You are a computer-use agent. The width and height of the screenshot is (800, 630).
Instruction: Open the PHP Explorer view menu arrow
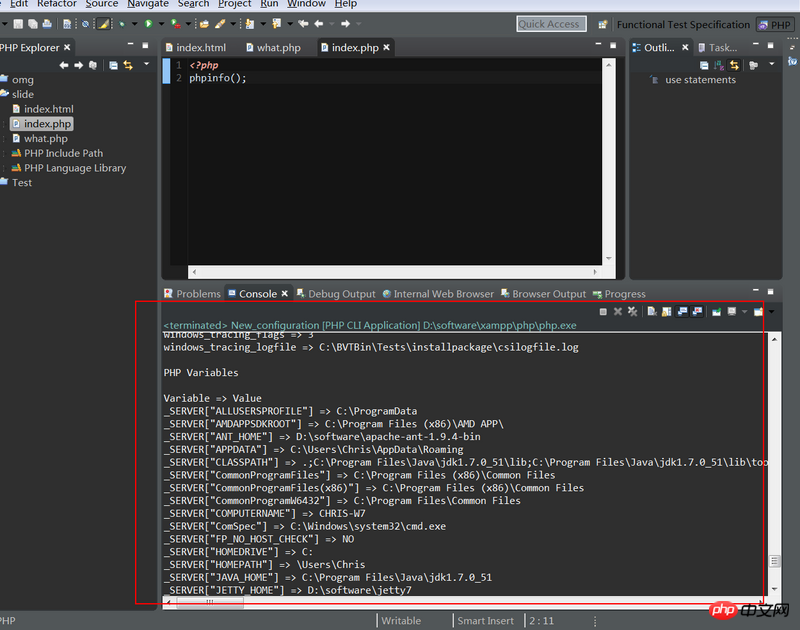coord(146,64)
